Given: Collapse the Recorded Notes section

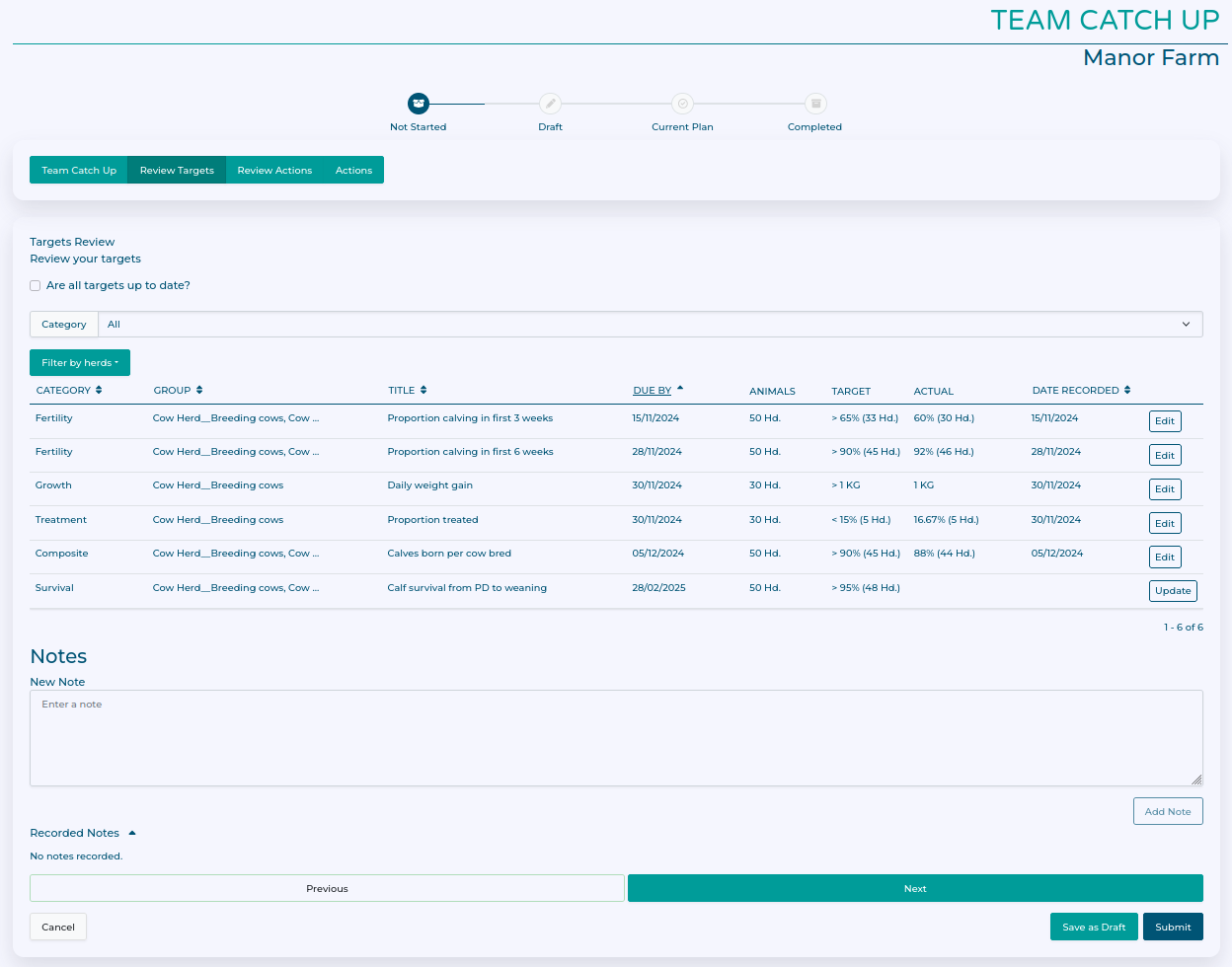Looking at the screenshot, I should pos(132,833).
